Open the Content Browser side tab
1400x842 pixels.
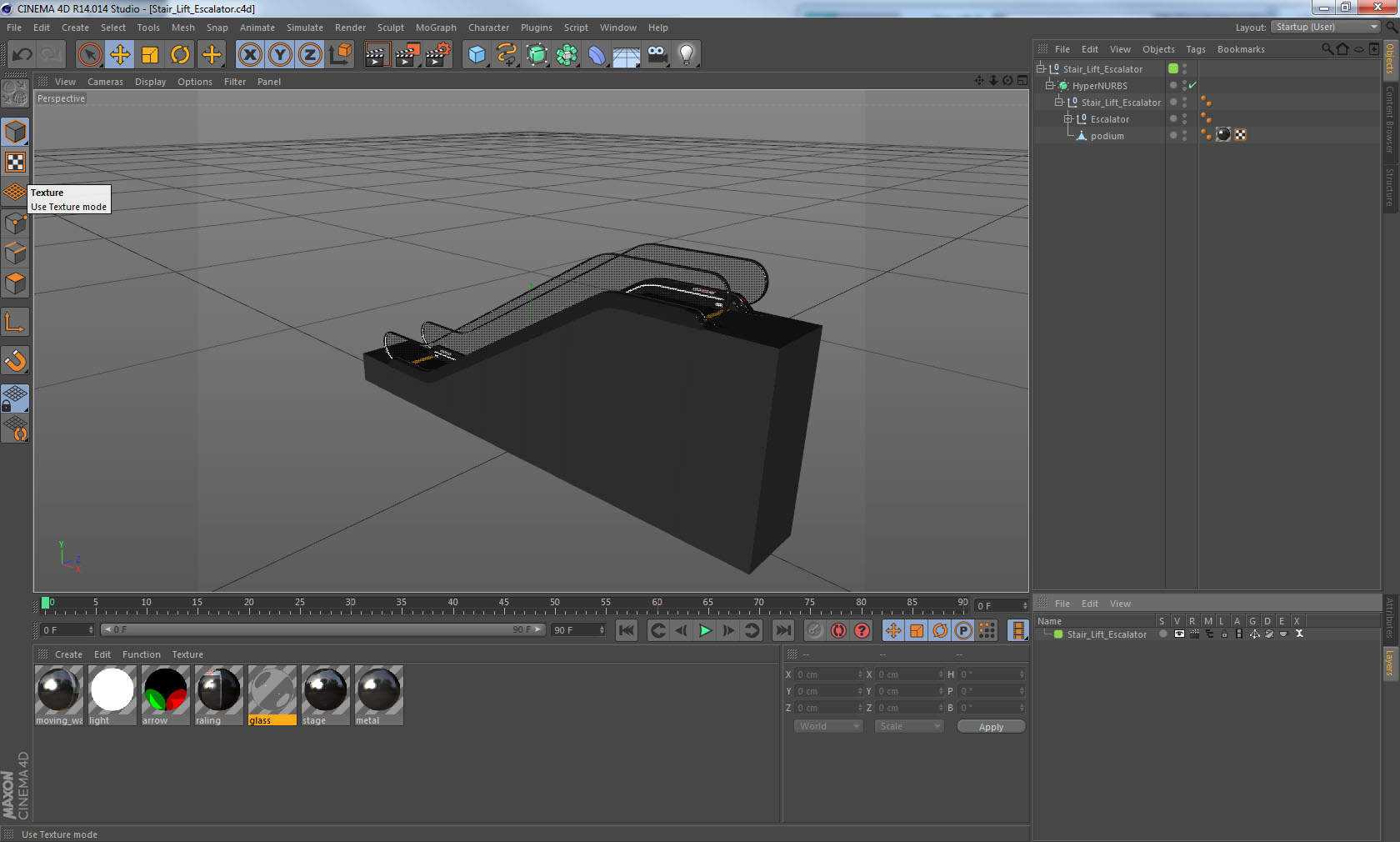click(1390, 119)
